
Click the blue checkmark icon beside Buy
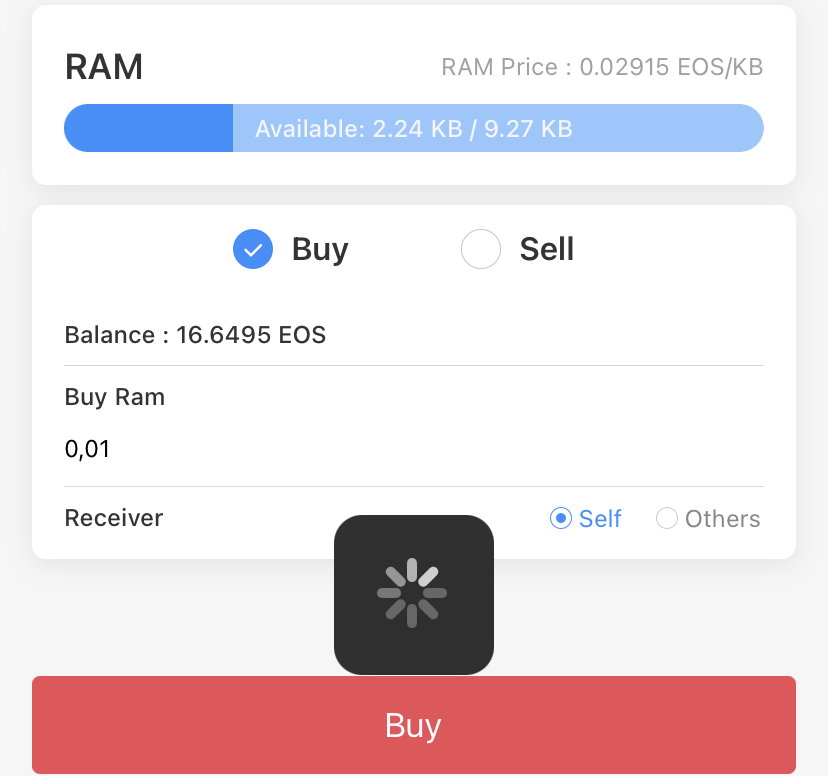coord(253,249)
